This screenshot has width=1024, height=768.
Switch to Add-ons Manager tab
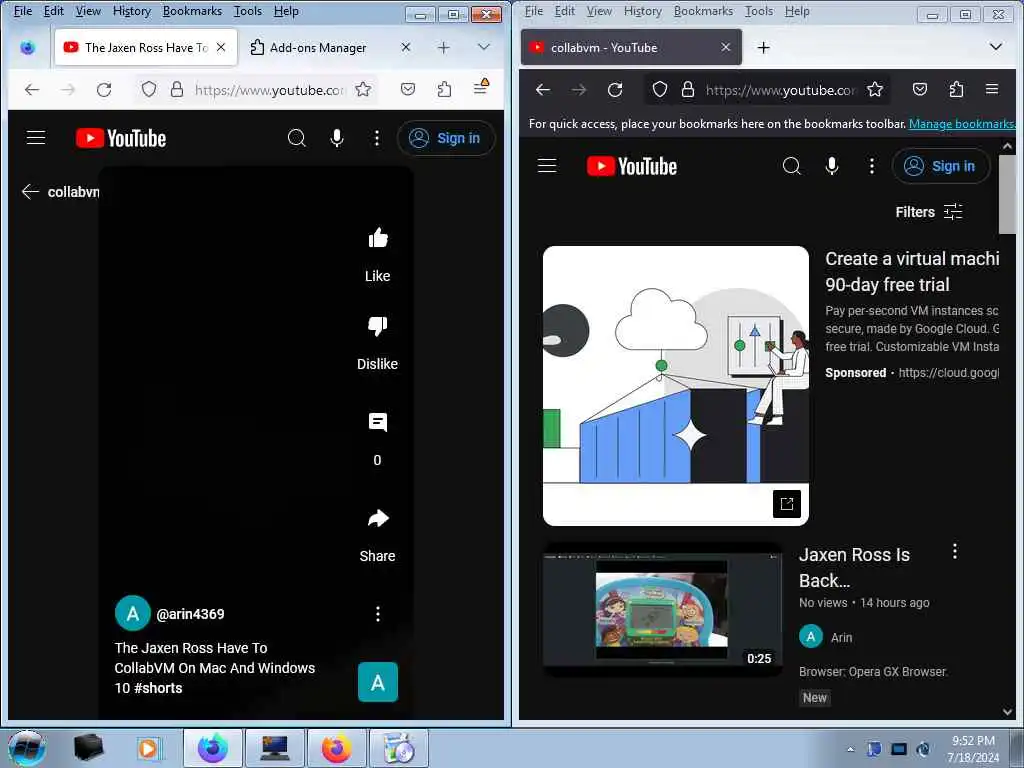point(318,48)
